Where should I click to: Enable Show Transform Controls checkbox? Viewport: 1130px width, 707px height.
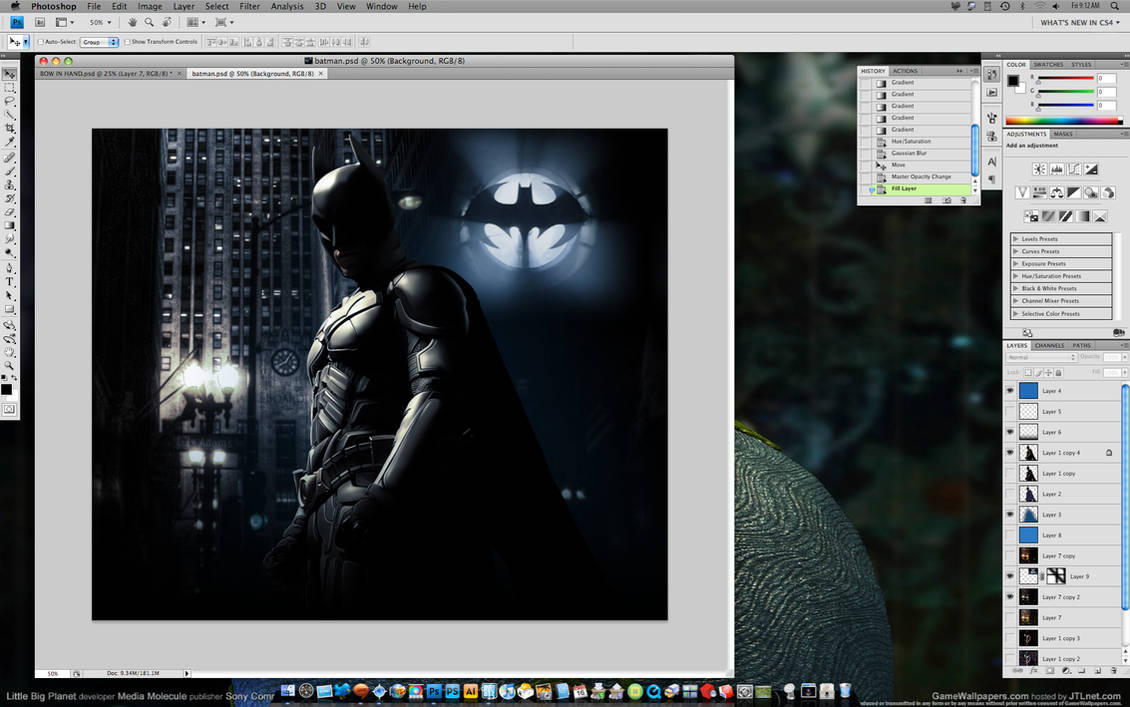[x=127, y=42]
